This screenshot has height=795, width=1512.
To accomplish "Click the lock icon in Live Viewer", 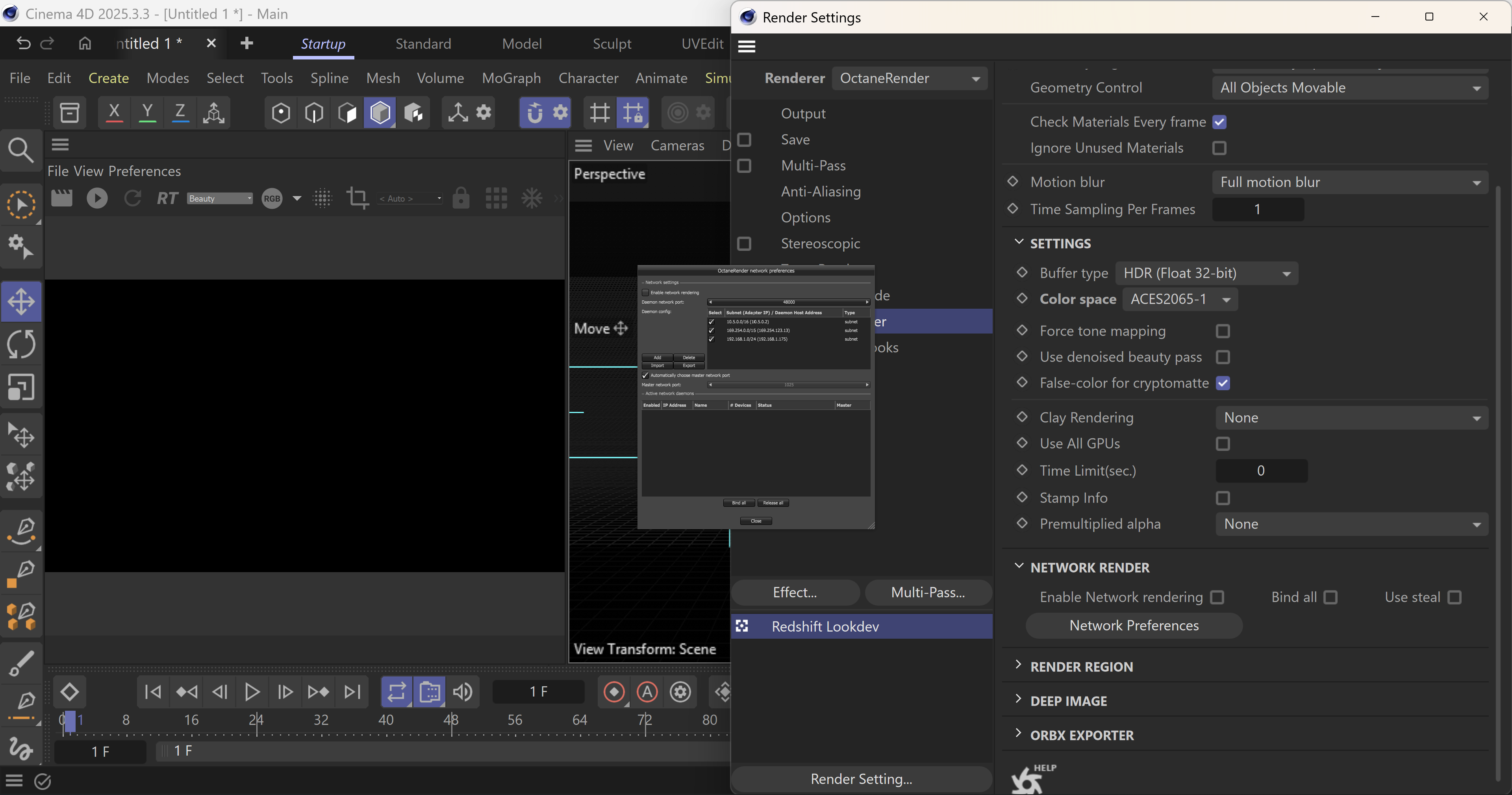I will pos(461,198).
